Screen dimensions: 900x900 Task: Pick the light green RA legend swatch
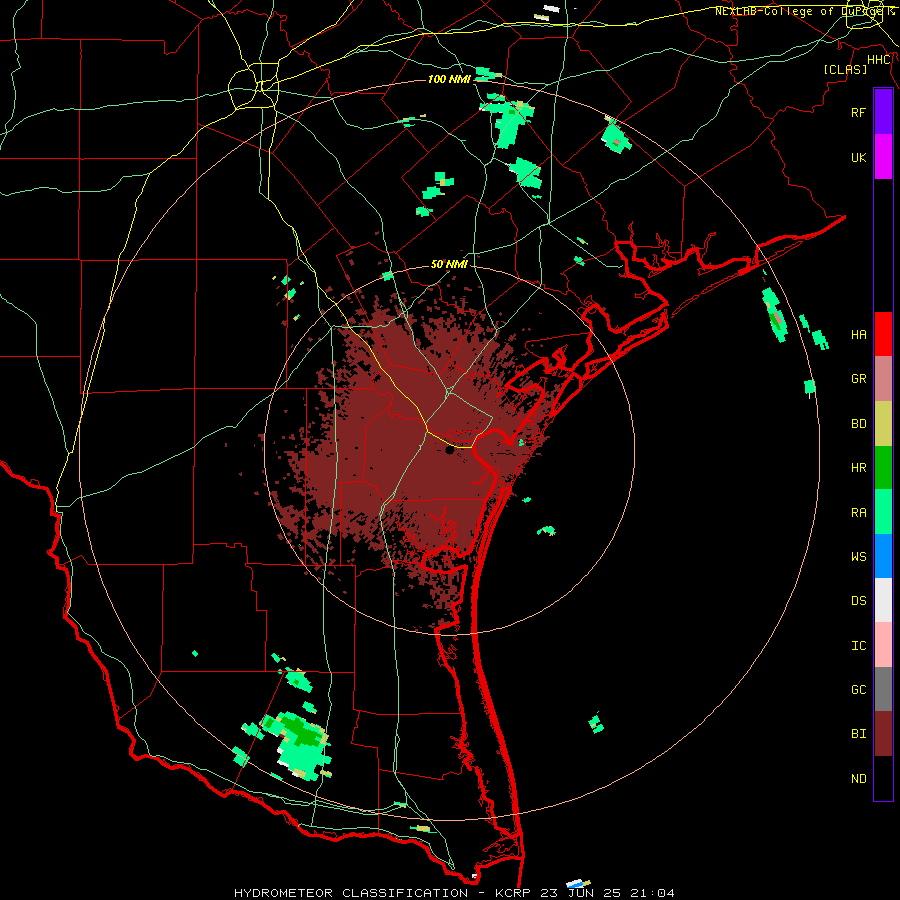883,512
